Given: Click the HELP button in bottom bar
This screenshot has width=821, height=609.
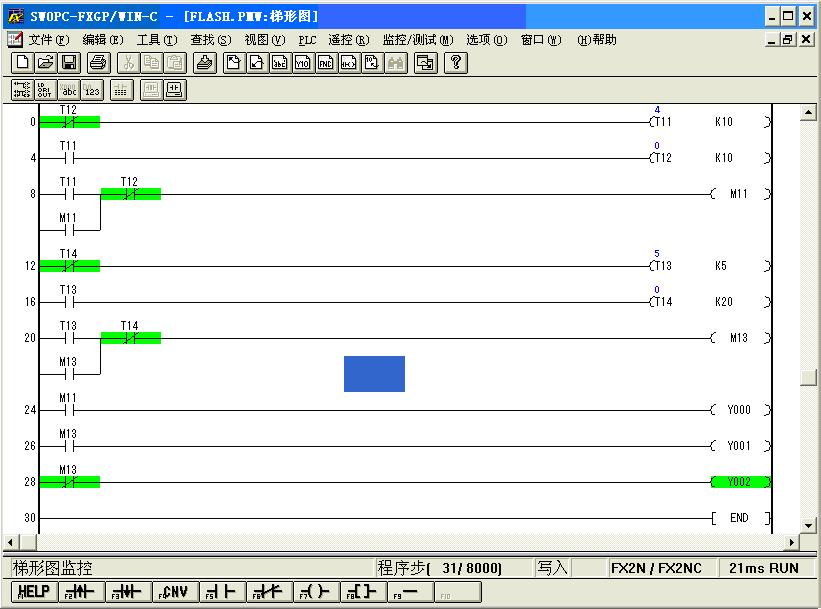Looking at the screenshot, I should 32,591.
